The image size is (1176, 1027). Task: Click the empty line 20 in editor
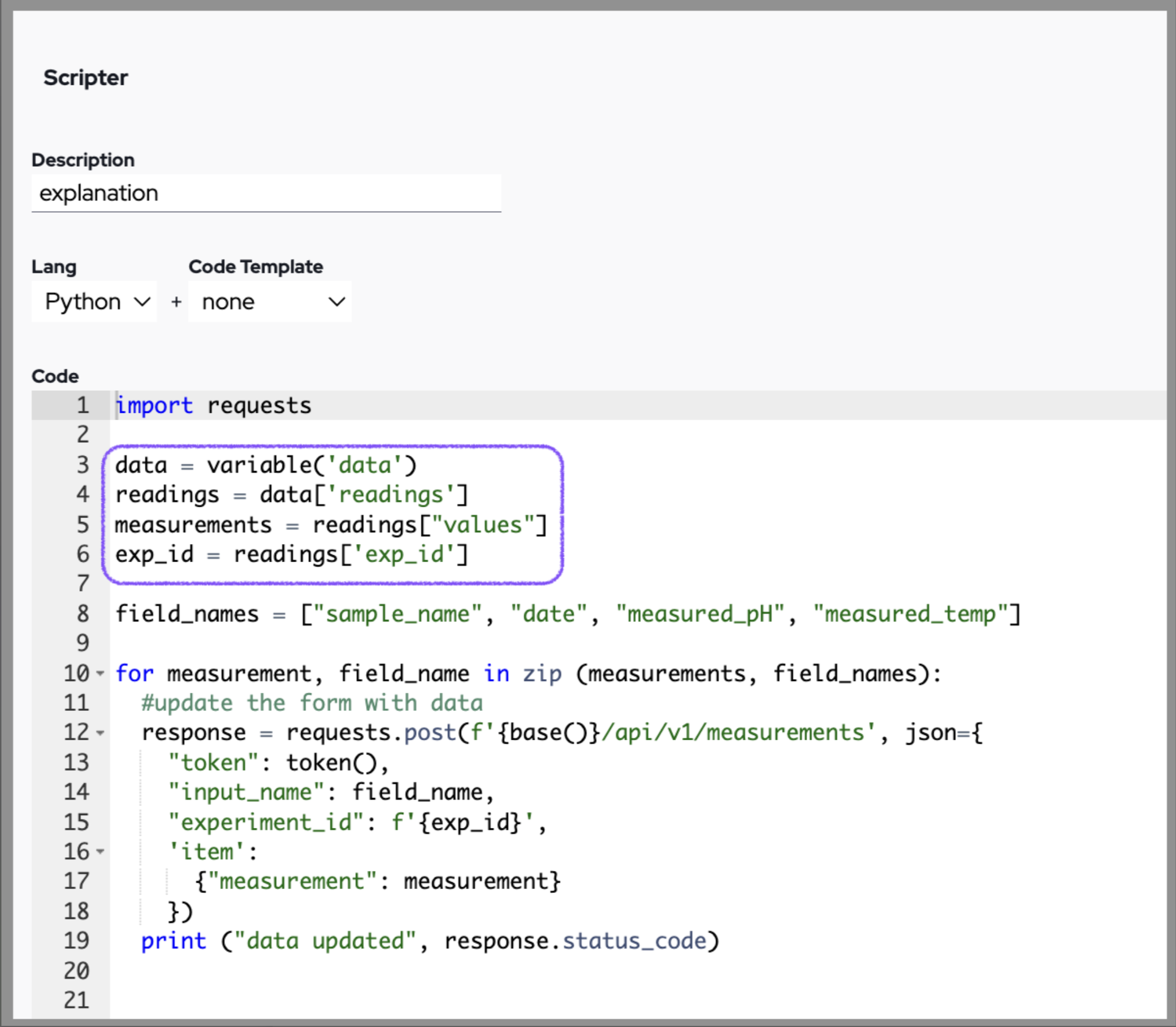pyautogui.click(x=401, y=971)
